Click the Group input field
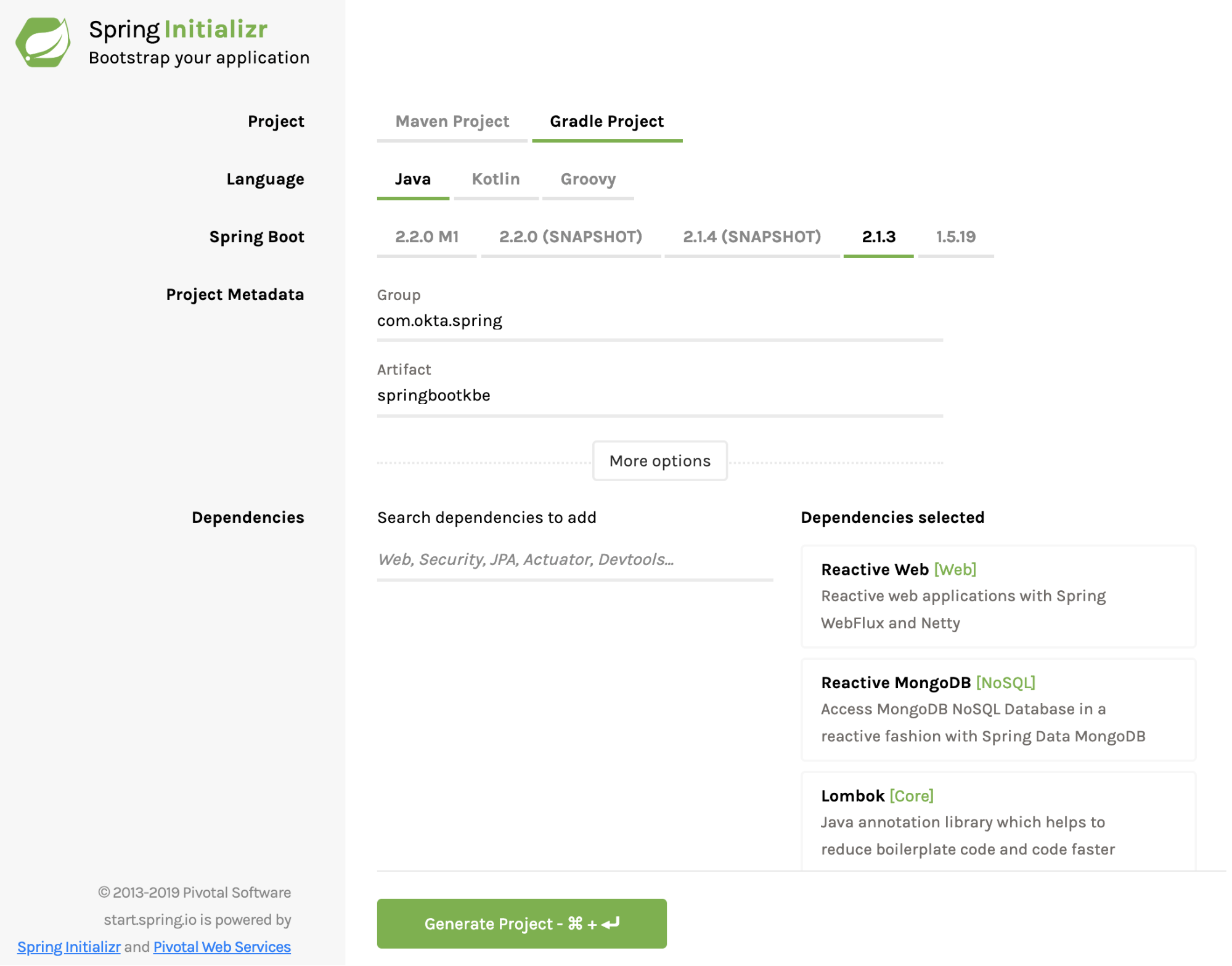 (659, 321)
